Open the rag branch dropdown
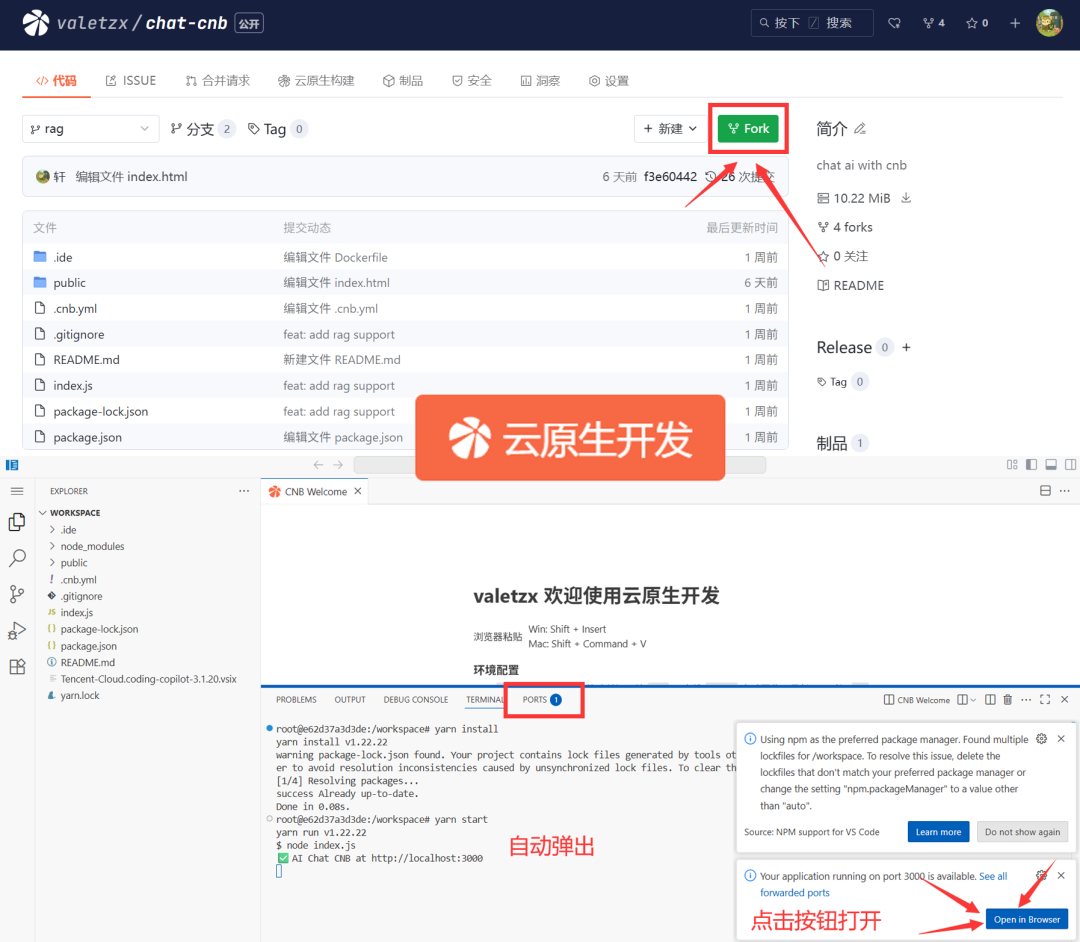This screenshot has width=1080, height=942. [90, 129]
